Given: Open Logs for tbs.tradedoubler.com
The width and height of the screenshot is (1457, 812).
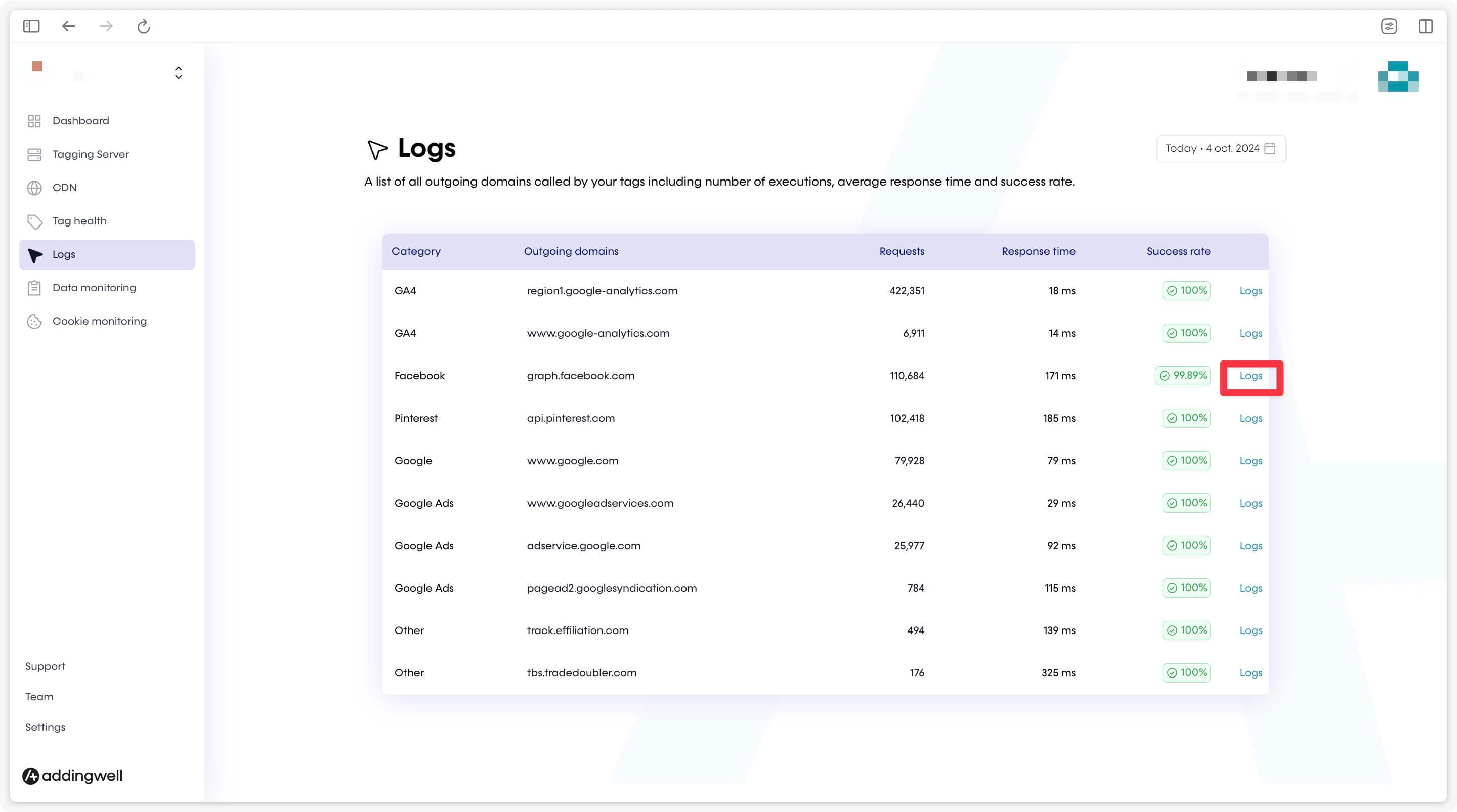Looking at the screenshot, I should pyautogui.click(x=1251, y=673).
